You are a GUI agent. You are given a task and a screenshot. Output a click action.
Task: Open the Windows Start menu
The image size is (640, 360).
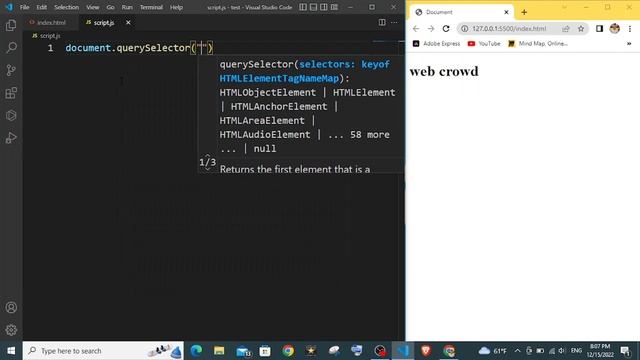coord(11,351)
